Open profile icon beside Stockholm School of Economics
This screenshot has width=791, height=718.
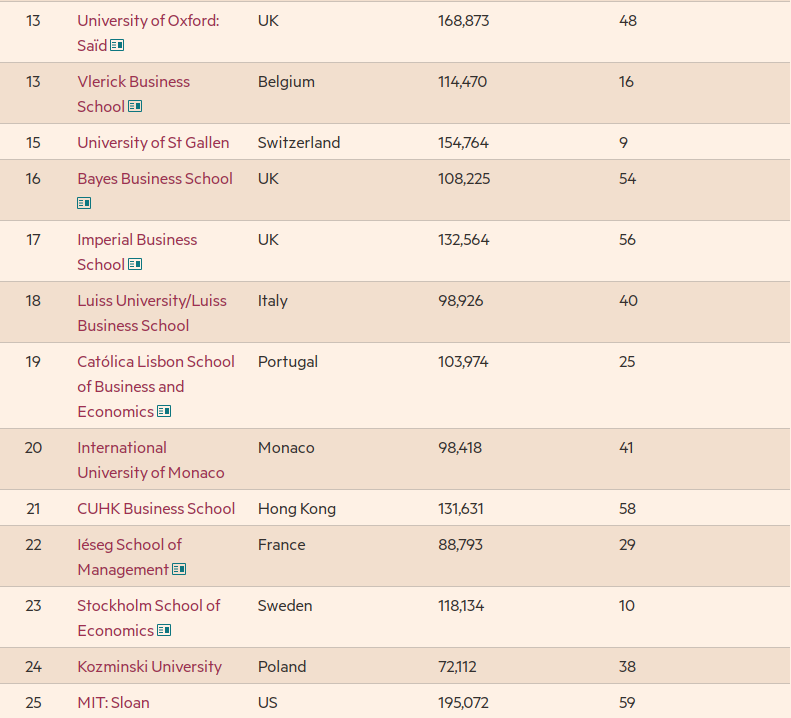pyautogui.click(x=164, y=631)
